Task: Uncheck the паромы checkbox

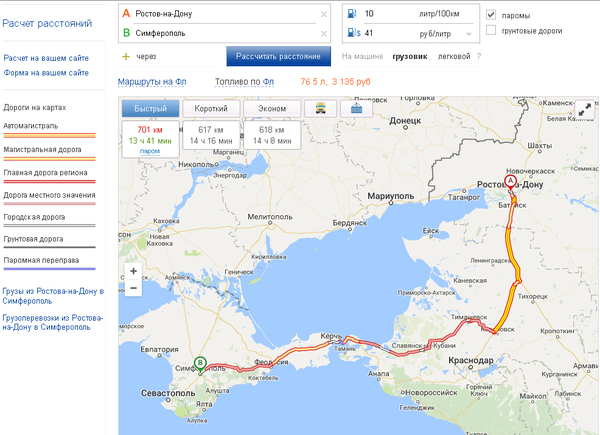Action: click(x=491, y=15)
